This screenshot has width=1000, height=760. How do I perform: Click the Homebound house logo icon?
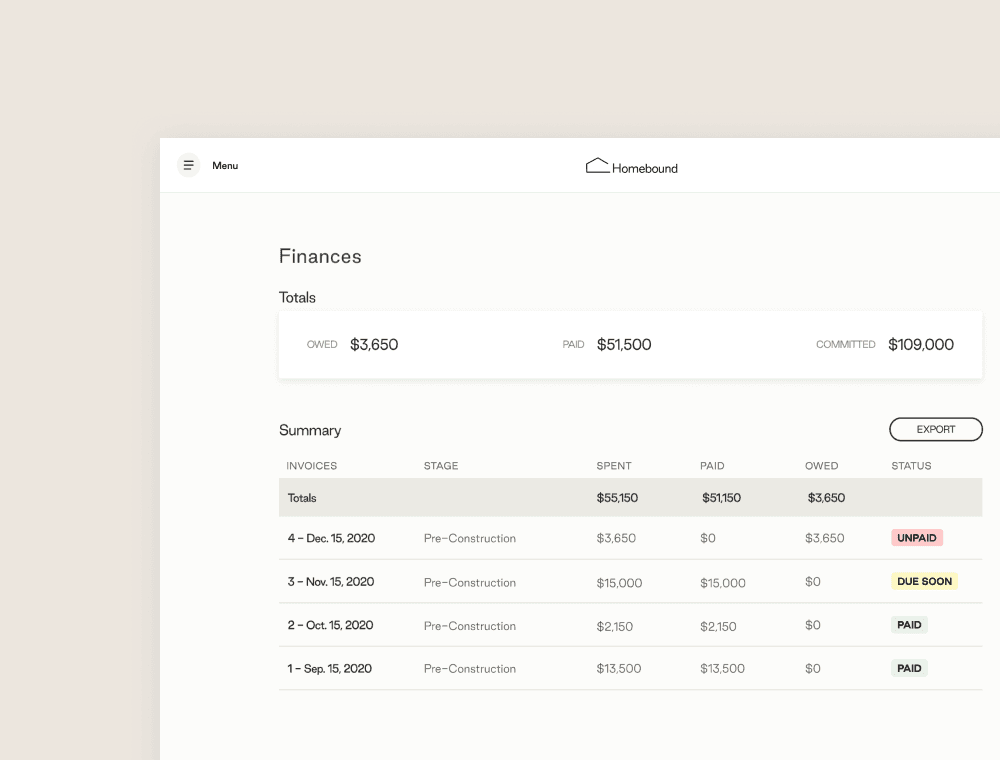coord(598,166)
